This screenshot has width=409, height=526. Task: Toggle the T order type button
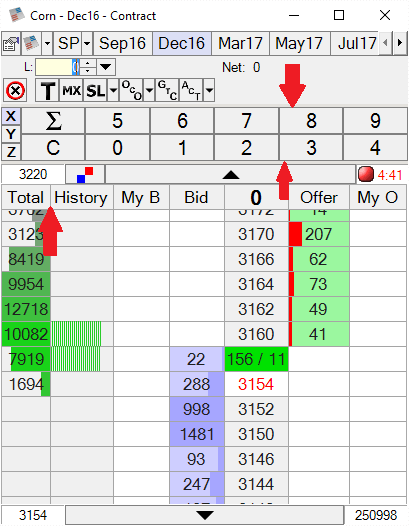point(47,90)
